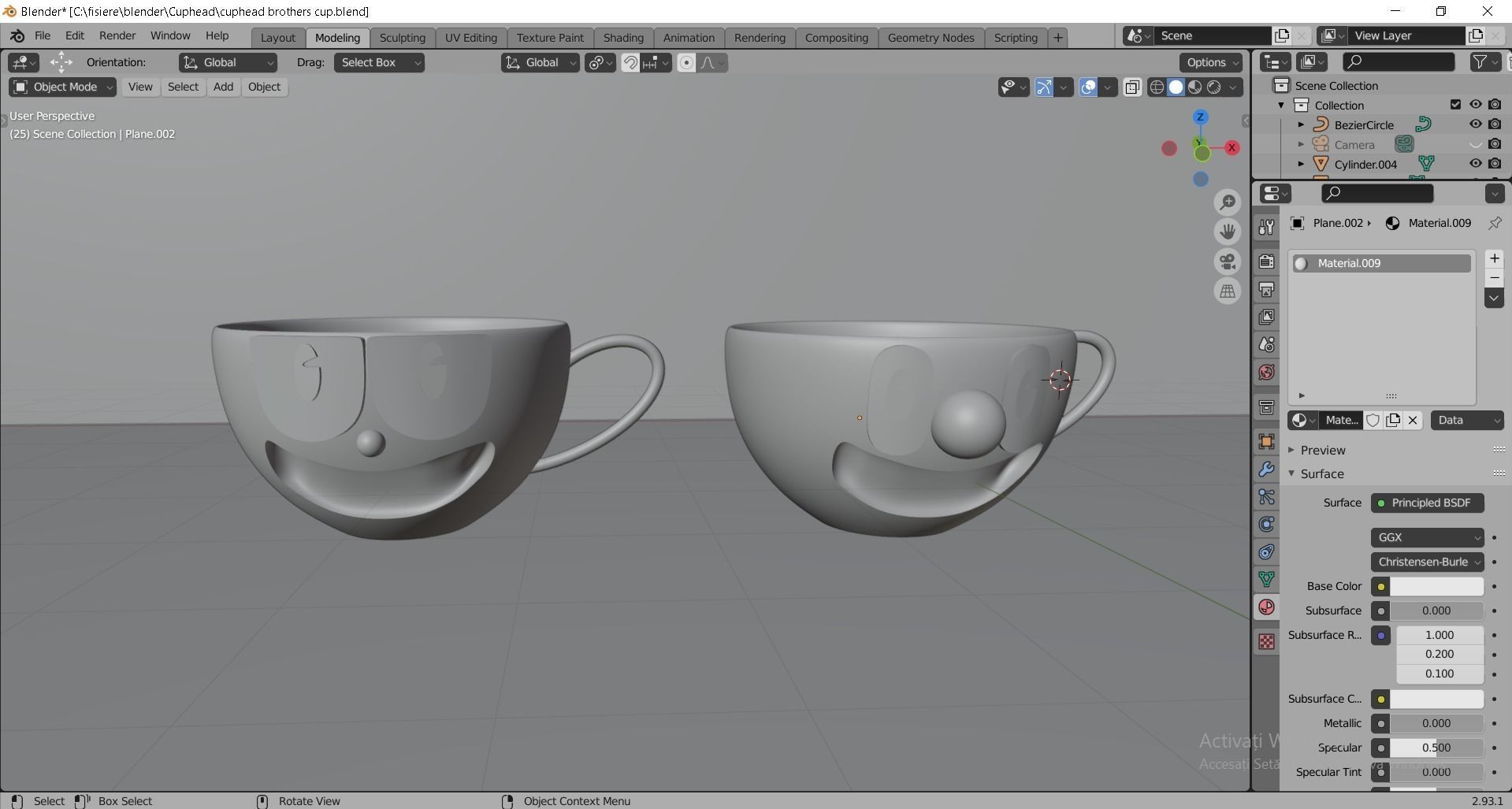Show the hidden Camera in viewport

click(1475, 144)
